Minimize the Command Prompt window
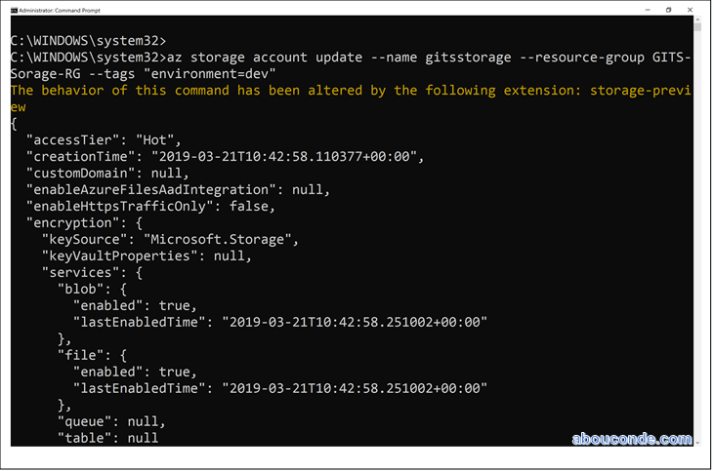The height and width of the screenshot is (471, 714). (x=645, y=10)
